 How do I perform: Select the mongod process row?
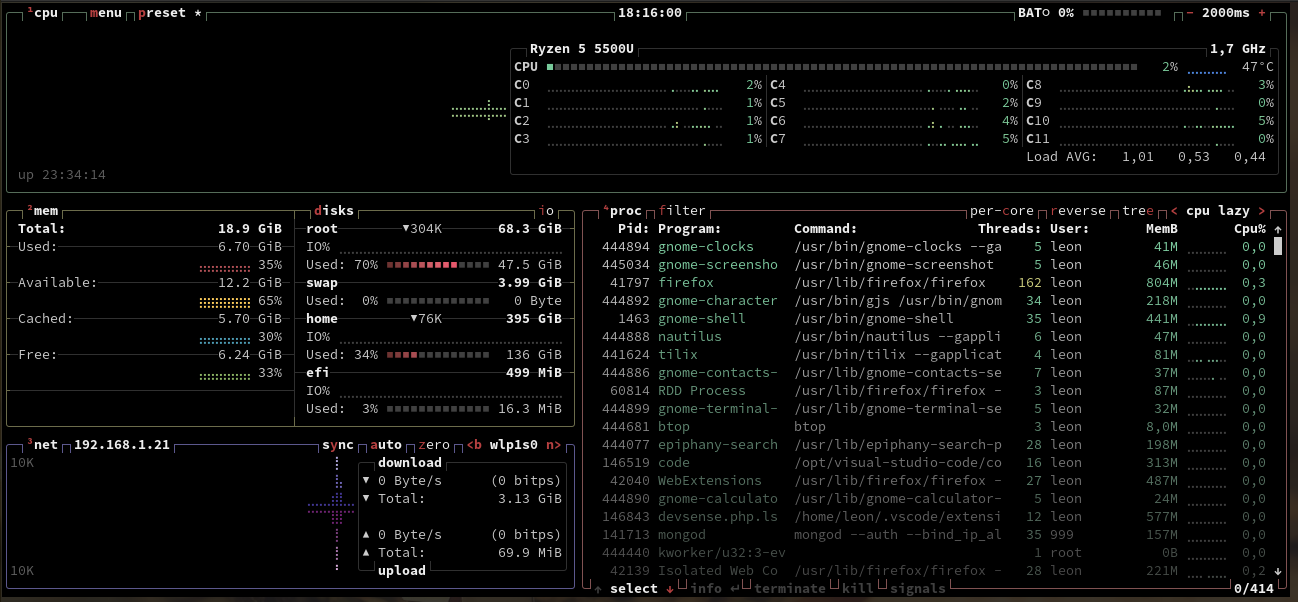(x=935, y=535)
